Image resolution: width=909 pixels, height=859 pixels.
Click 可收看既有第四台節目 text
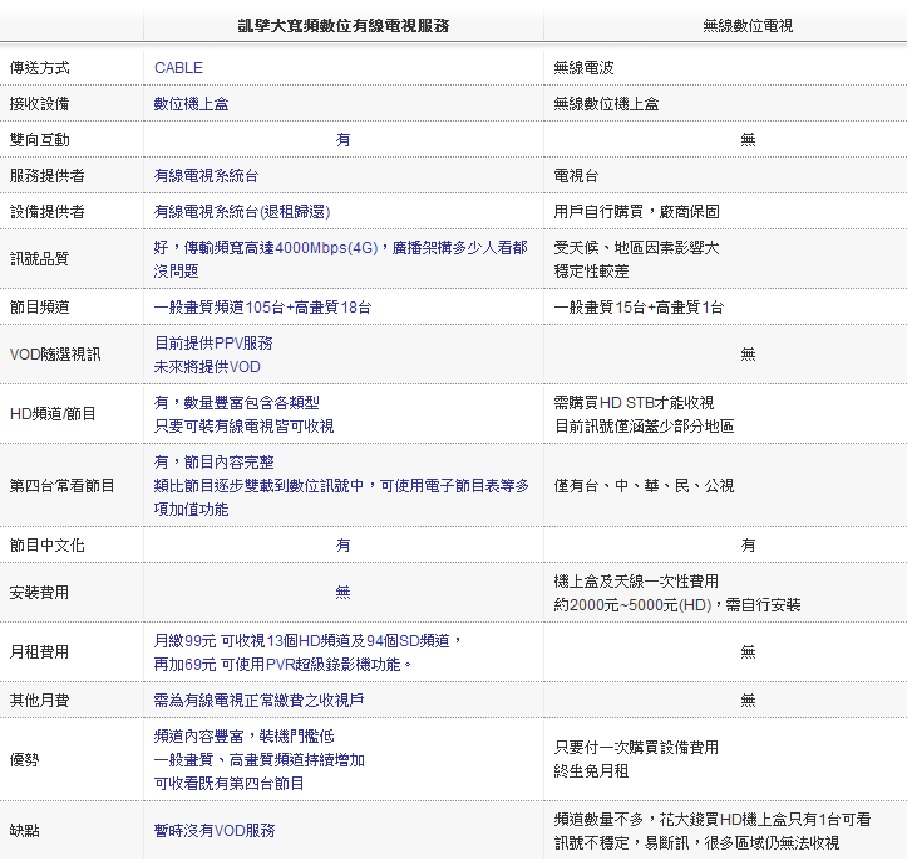(228, 784)
